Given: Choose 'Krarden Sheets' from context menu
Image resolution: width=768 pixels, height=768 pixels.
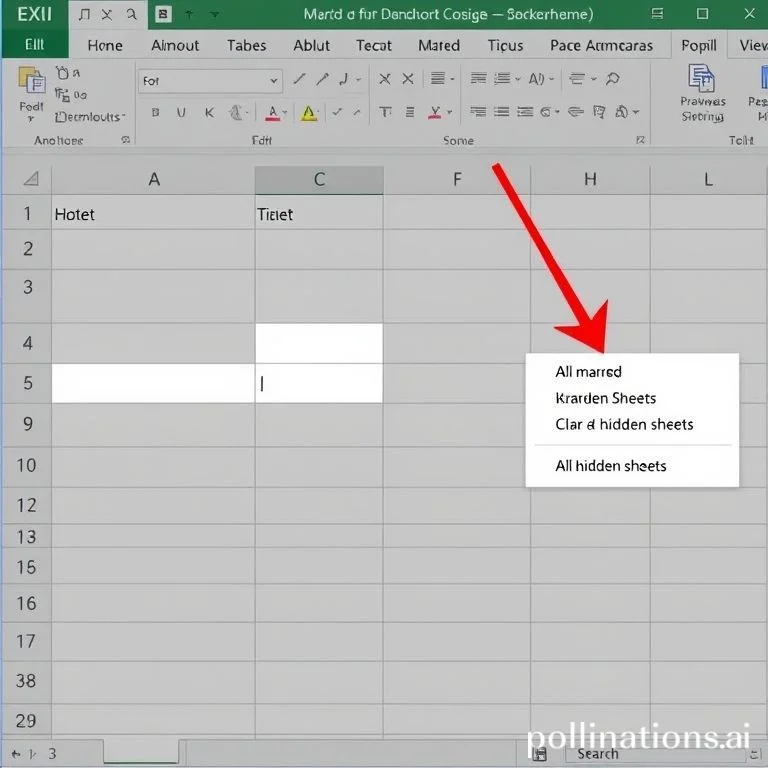Looking at the screenshot, I should tap(605, 398).
